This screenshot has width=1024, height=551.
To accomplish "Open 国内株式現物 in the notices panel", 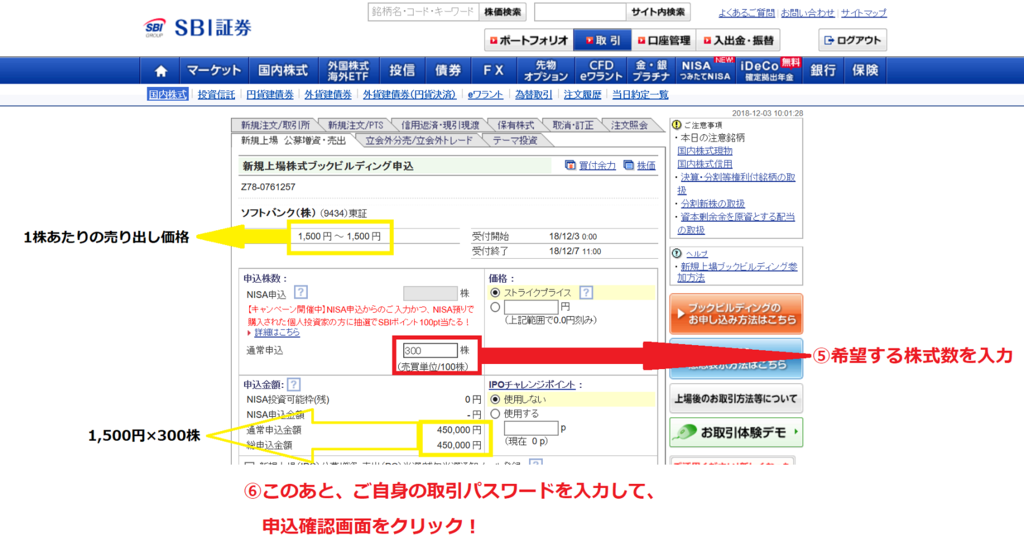I will [x=705, y=151].
